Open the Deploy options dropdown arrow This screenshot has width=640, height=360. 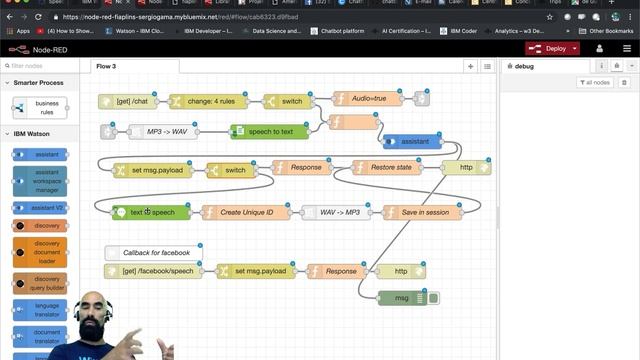coord(575,49)
